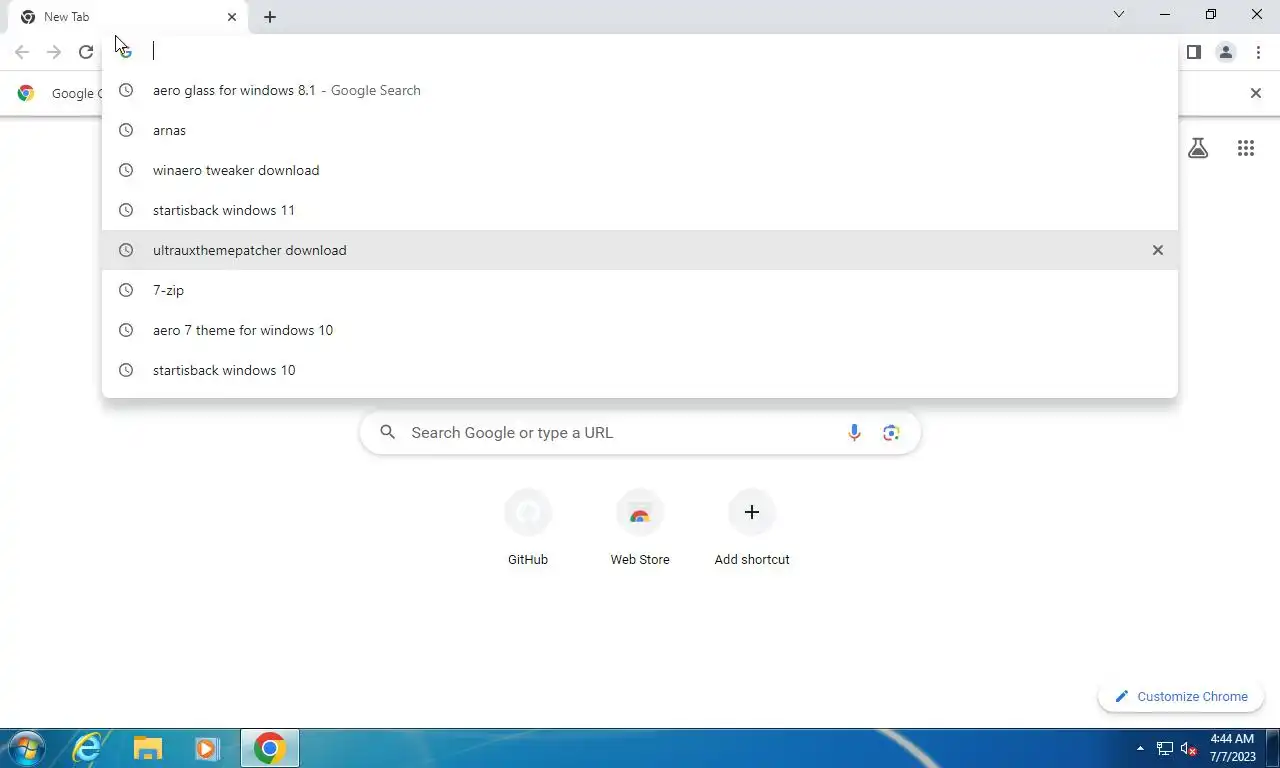Click the magnifier icon in the search box
The height and width of the screenshot is (768, 1280).
tap(388, 433)
